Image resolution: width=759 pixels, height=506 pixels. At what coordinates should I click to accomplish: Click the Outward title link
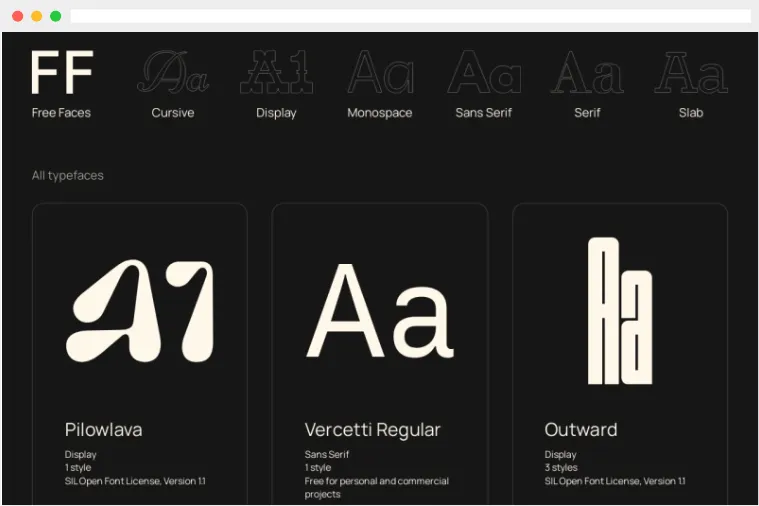[x=581, y=430]
